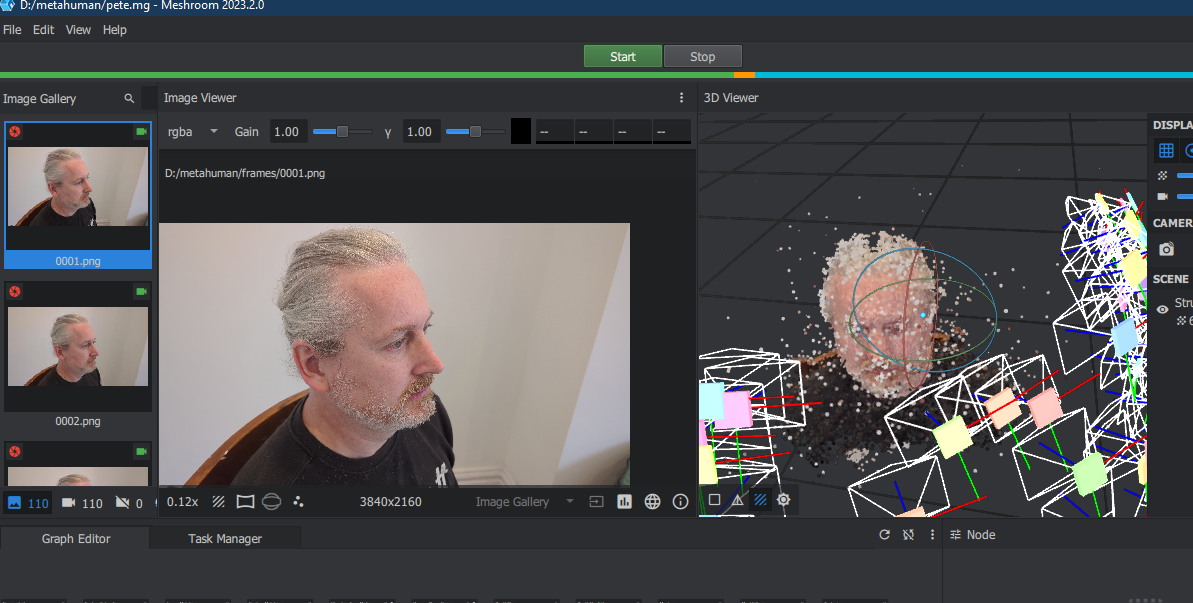The image size is (1193, 603).
Task: Click the image count 110 filter
Action: (27, 503)
